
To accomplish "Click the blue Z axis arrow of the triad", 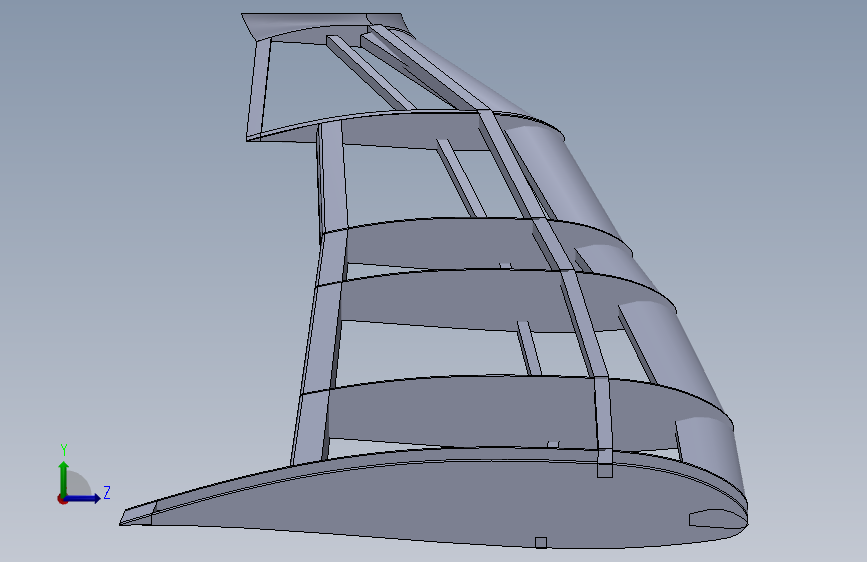I will [83, 498].
